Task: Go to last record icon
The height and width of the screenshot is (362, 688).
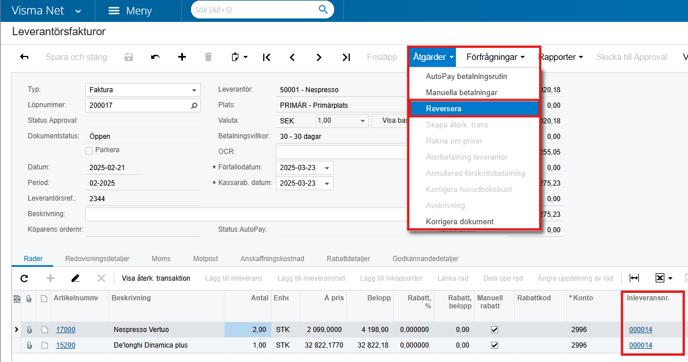Action: point(346,57)
